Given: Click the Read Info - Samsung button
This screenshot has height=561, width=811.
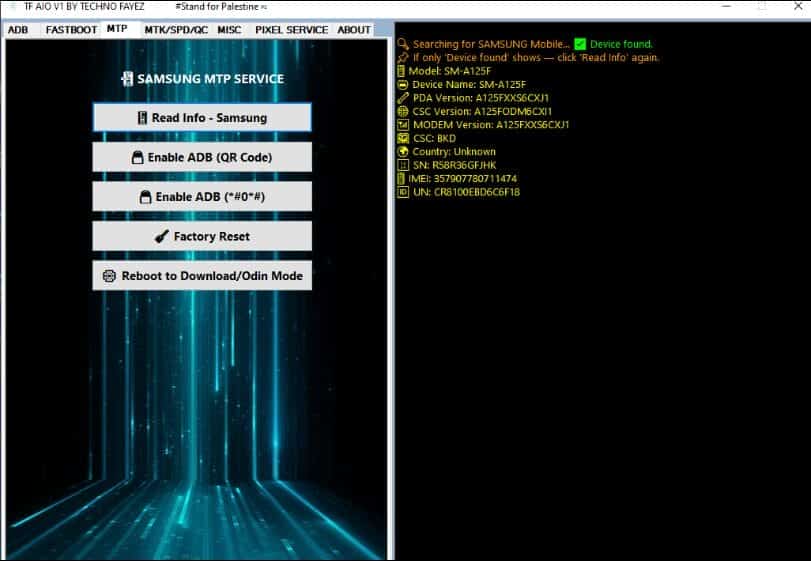Looking at the screenshot, I should tap(202, 117).
